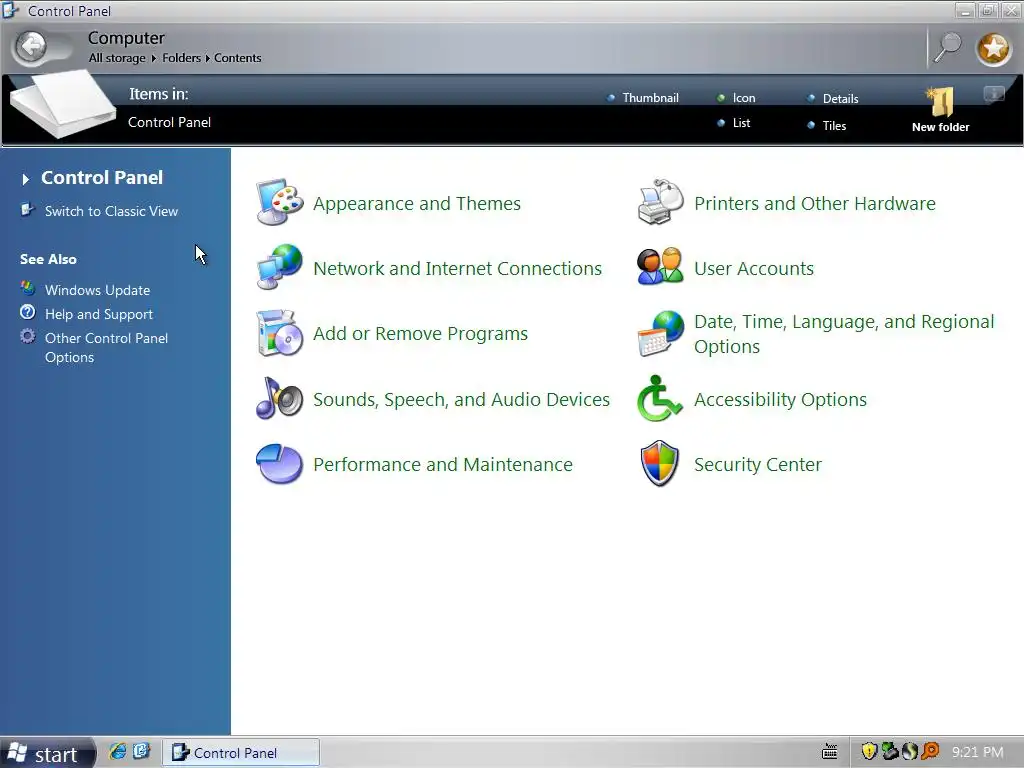Open the Performance and Maintenance pie chart icon
The height and width of the screenshot is (768, 1024).
pyautogui.click(x=280, y=464)
